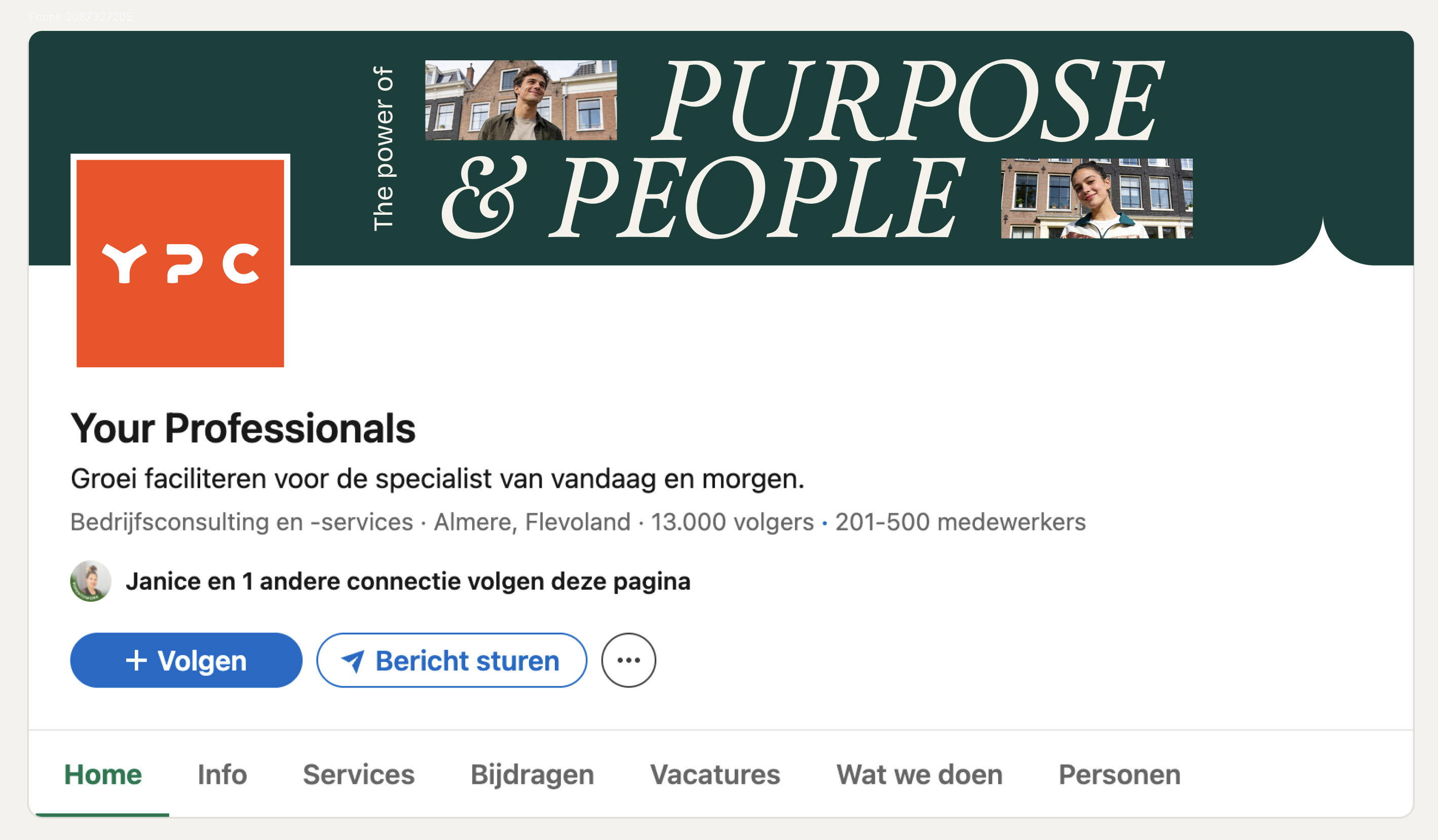Click the Bedrijfsconsulting en -services industry text

pos(241,522)
